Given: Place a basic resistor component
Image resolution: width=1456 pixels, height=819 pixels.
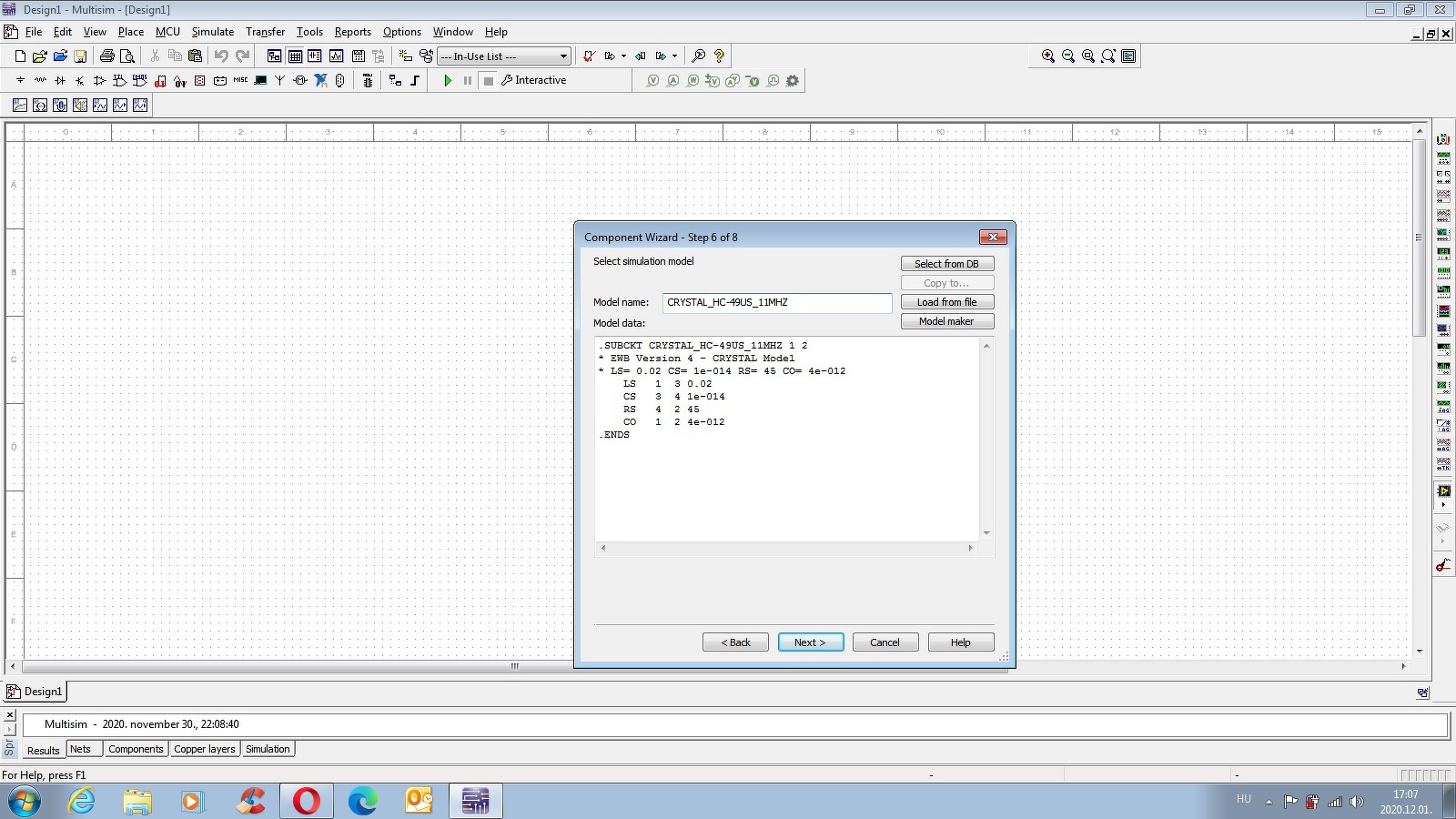Looking at the screenshot, I should [40, 81].
